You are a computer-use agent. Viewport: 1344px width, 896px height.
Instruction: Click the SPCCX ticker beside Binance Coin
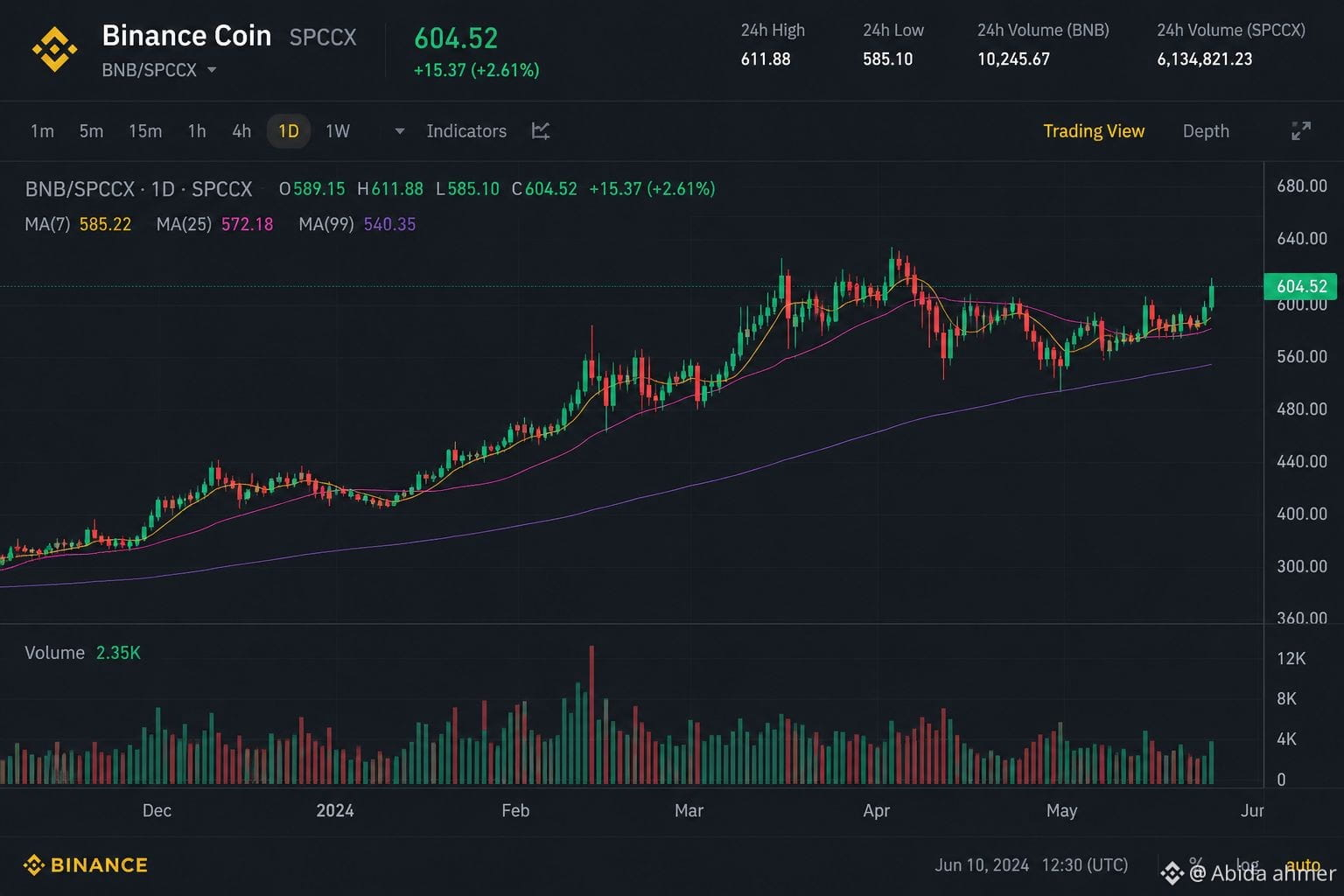pyautogui.click(x=323, y=38)
